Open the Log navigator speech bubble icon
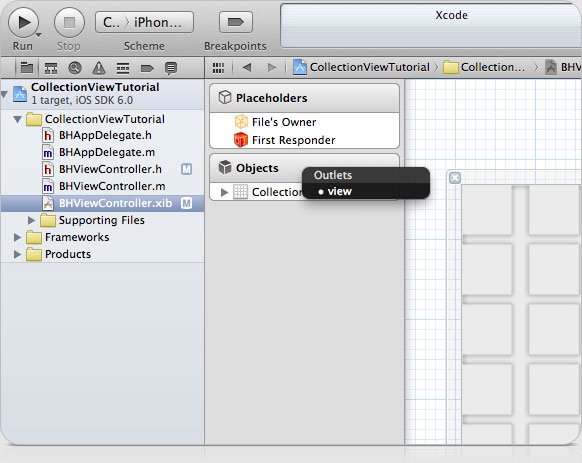 (x=171, y=68)
